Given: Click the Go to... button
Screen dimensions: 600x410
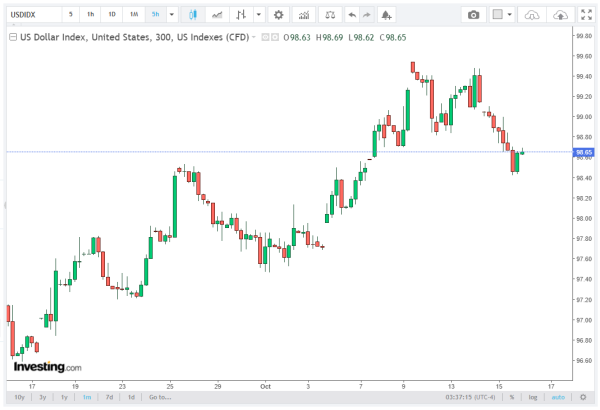Looking at the screenshot, I should 161,397.
